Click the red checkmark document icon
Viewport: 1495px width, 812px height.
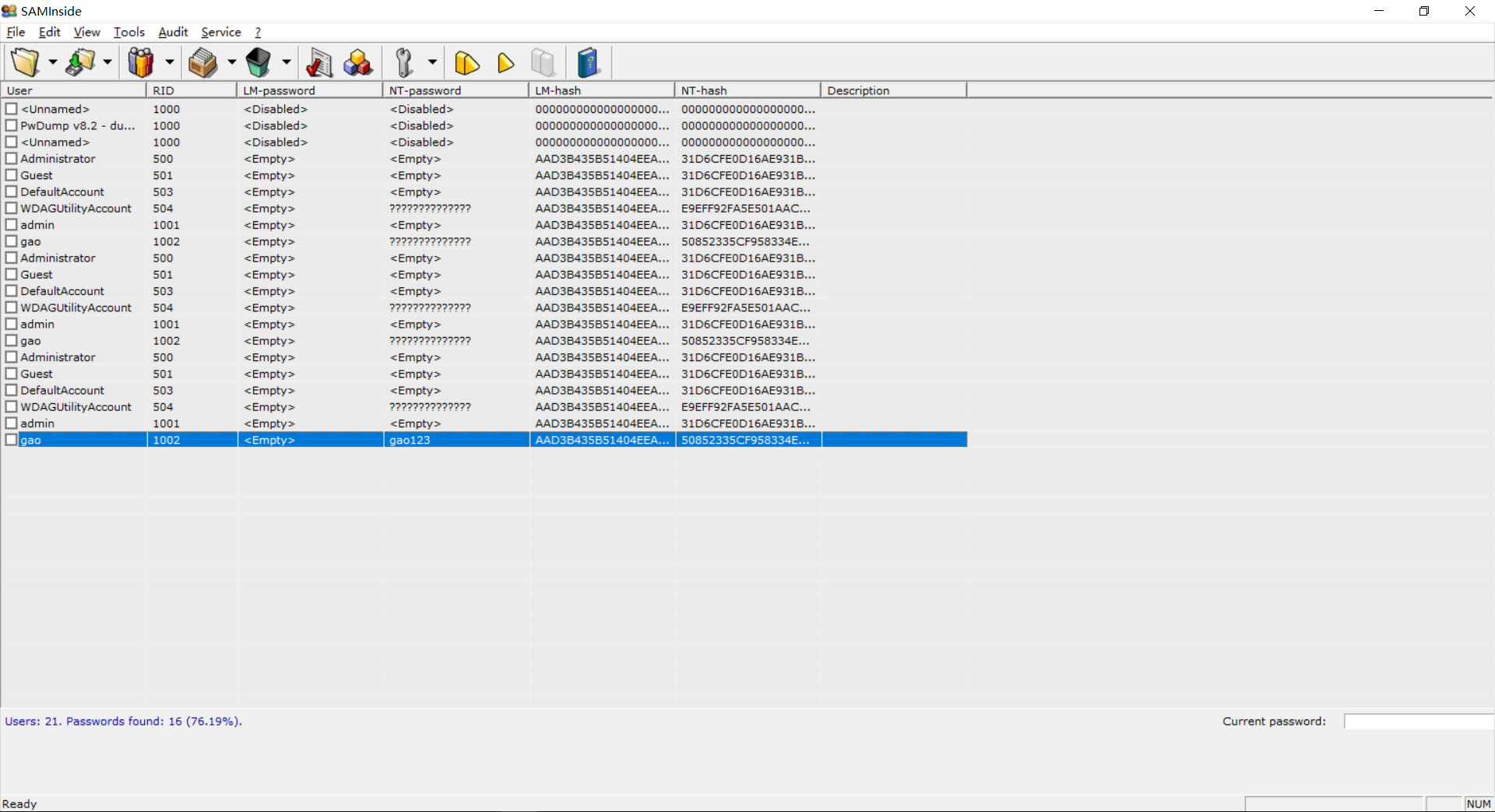(x=319, y=62)
